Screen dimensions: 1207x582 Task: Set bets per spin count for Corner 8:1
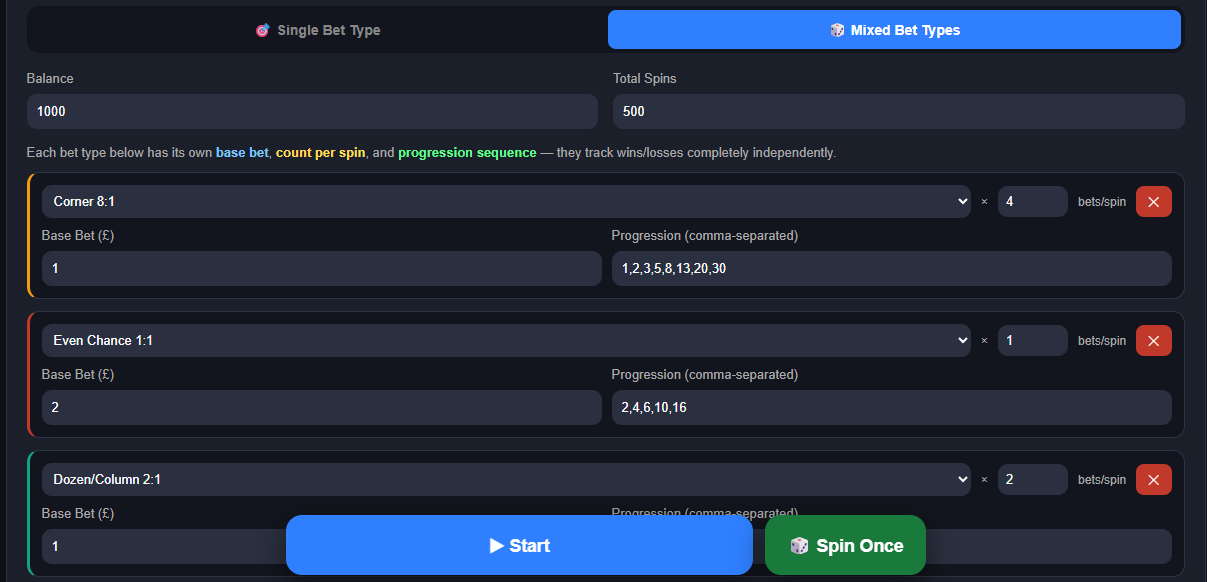point(1033,201)
